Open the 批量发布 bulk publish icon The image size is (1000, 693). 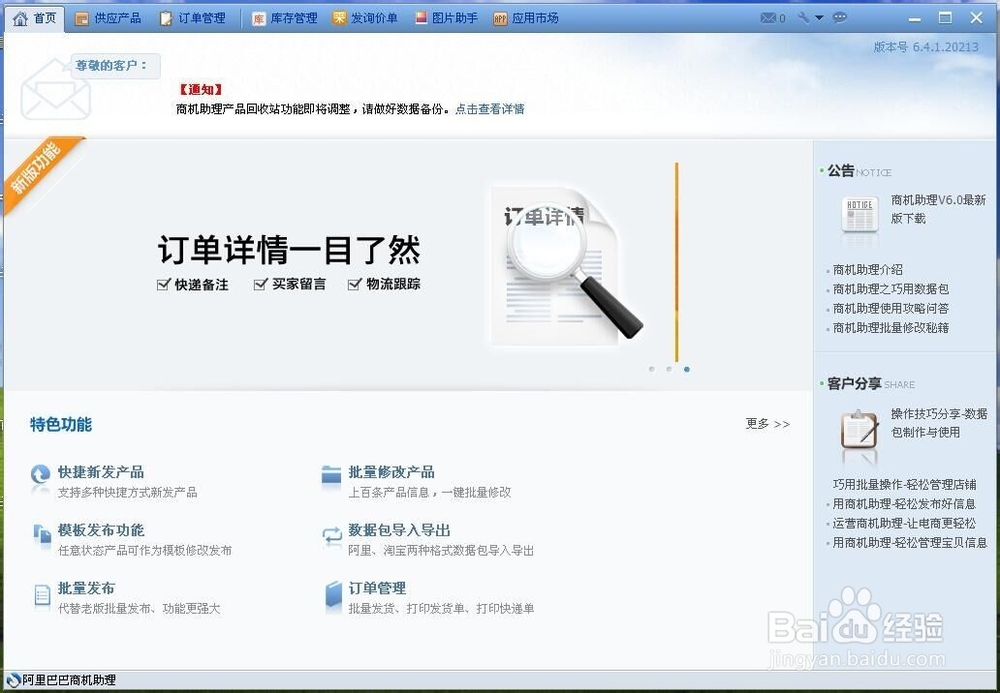point(40,595)
